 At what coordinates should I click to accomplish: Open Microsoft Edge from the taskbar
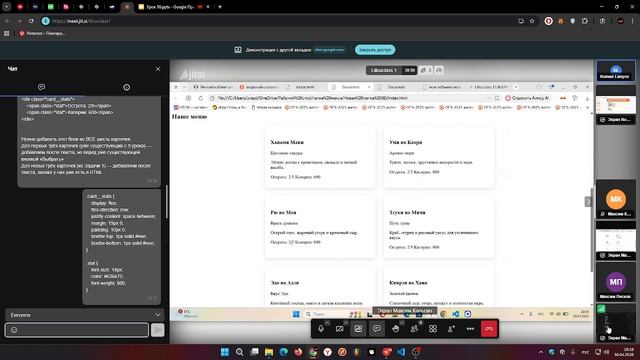tap(284, 352)
